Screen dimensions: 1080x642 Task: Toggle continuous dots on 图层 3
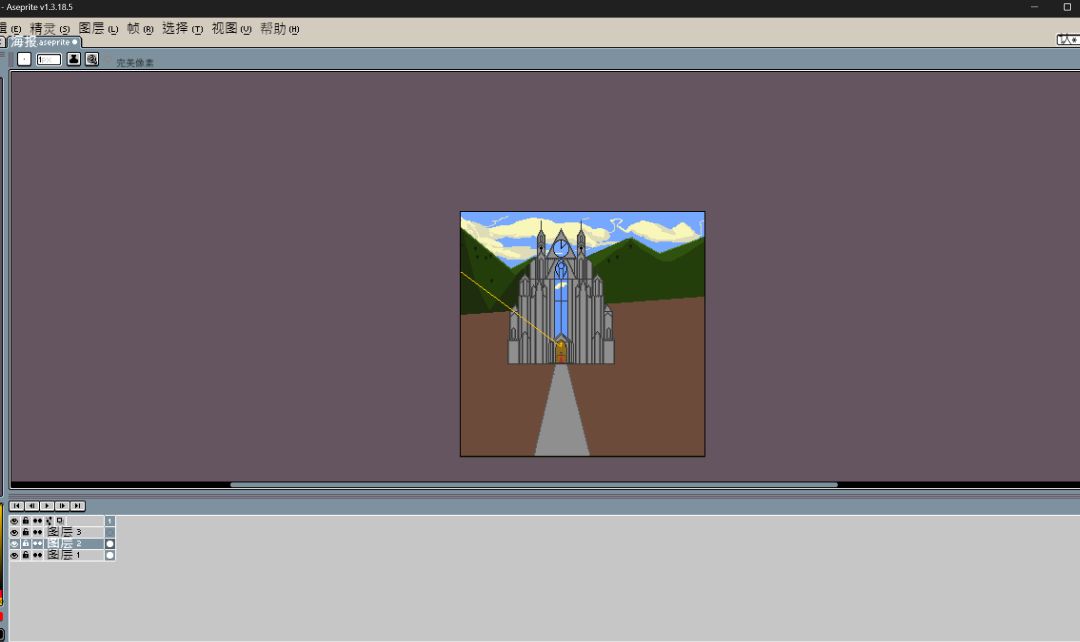pos(37,532)
